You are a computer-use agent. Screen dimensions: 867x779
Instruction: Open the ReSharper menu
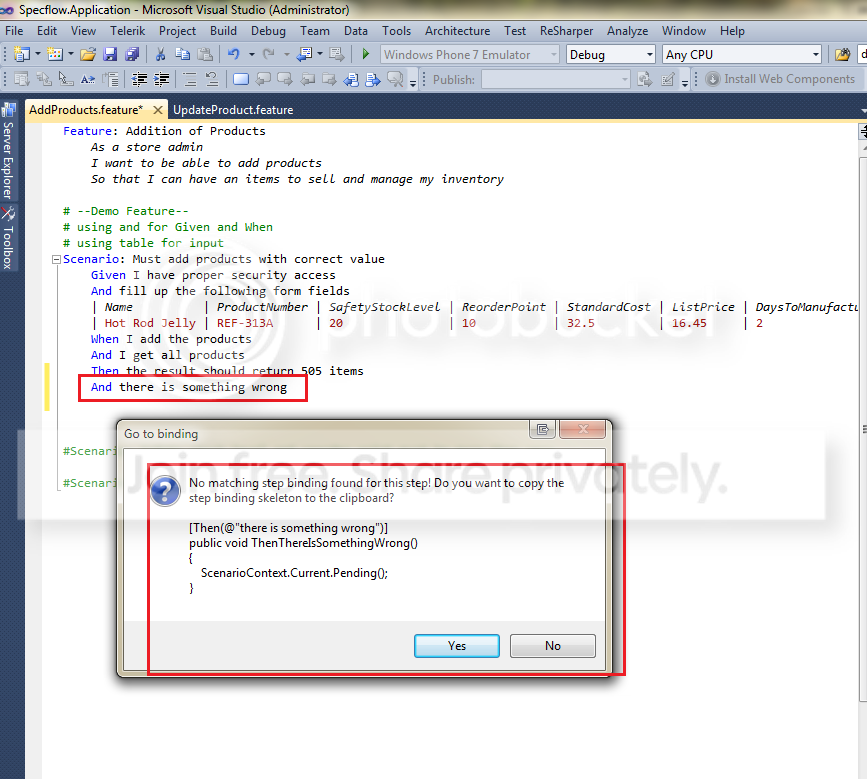click(566, 31)
